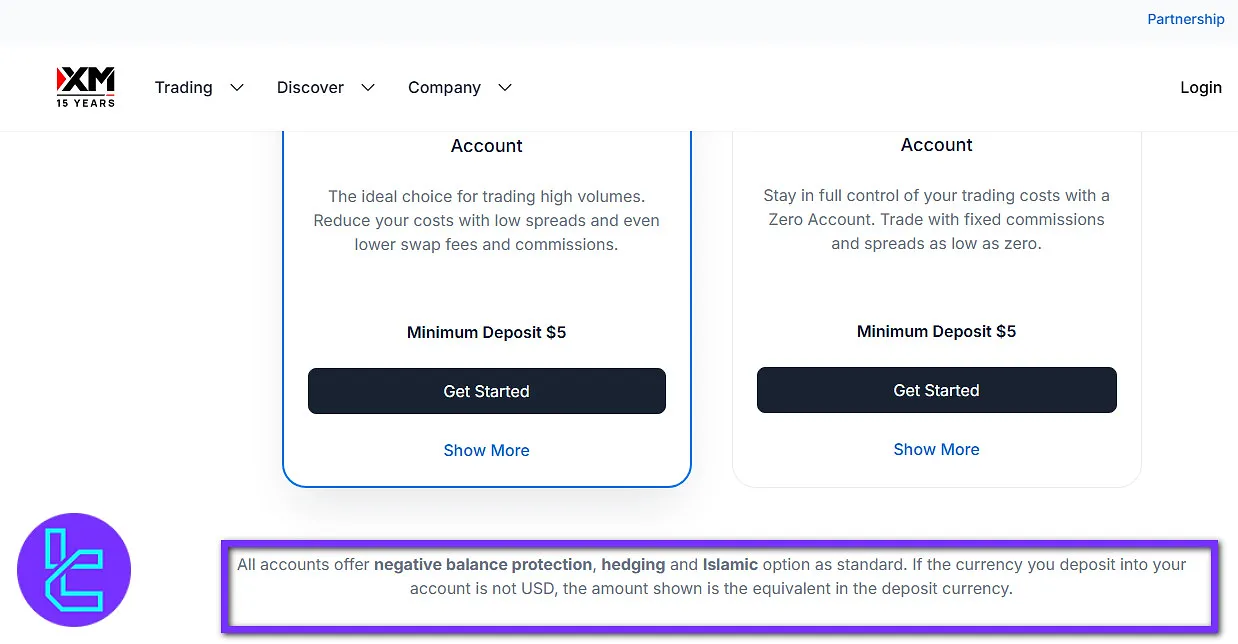
Task: Click the bold negative balance protection text
Action: [483, 565]
